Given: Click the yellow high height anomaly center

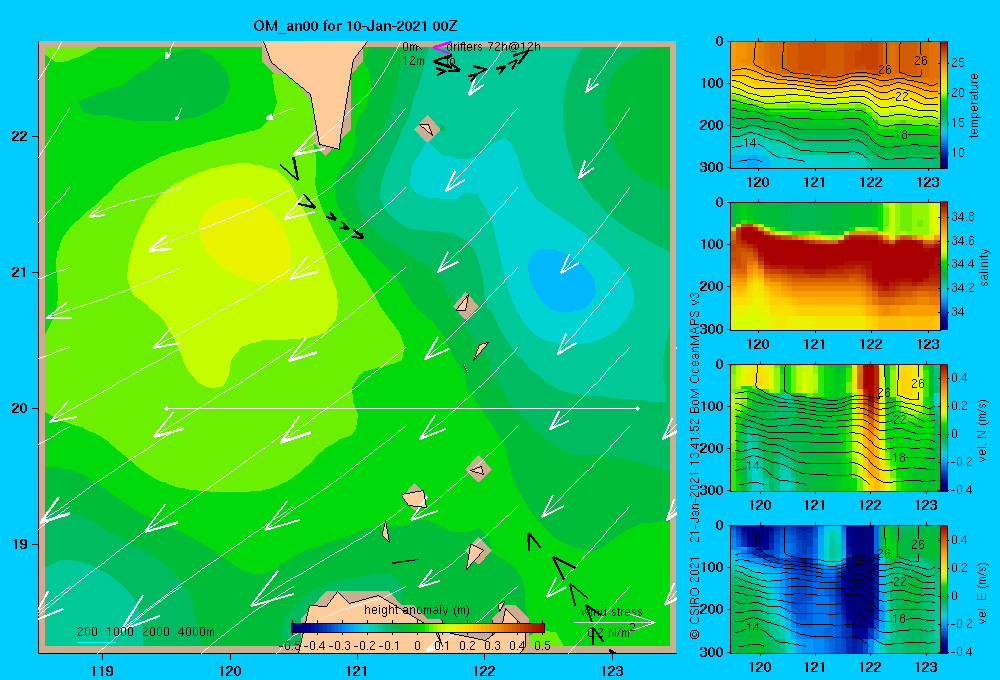Looking at the screenshot, I should (x=244, y=239).
